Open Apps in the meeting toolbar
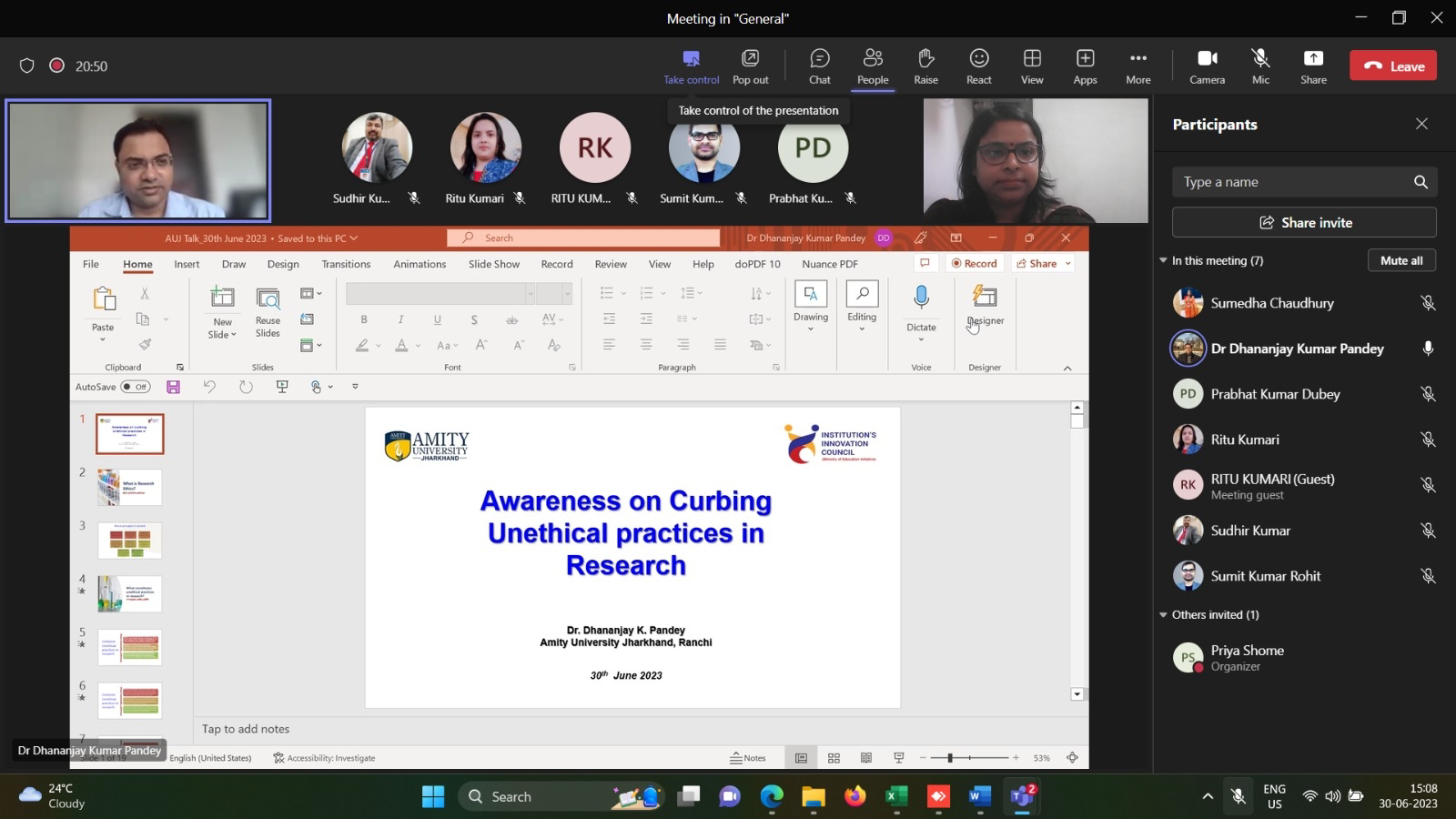This screenshot has width=1456, height=819. 1085,66
